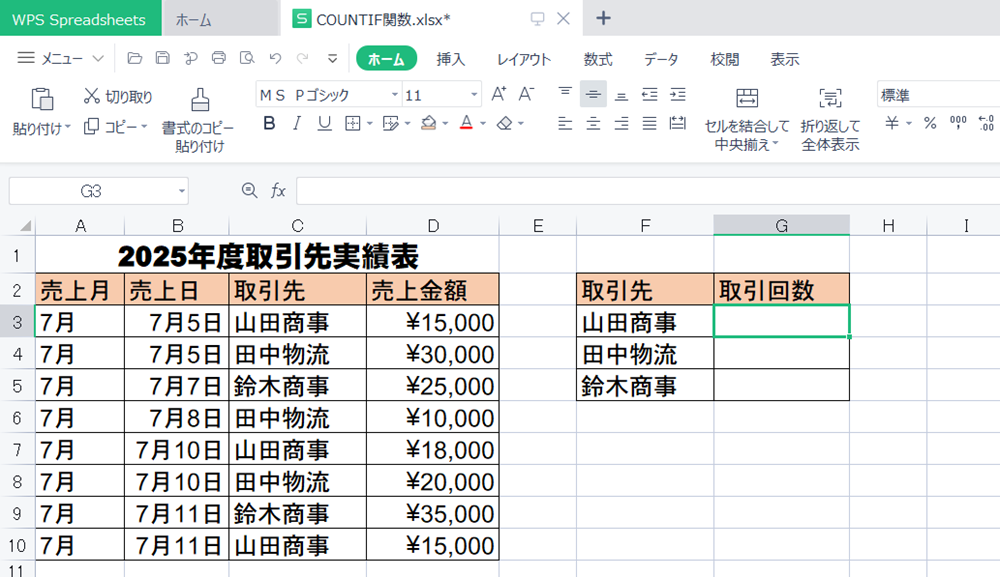Apply percent style format
This screenshot has height=577, width=1000.
[930, 123]
